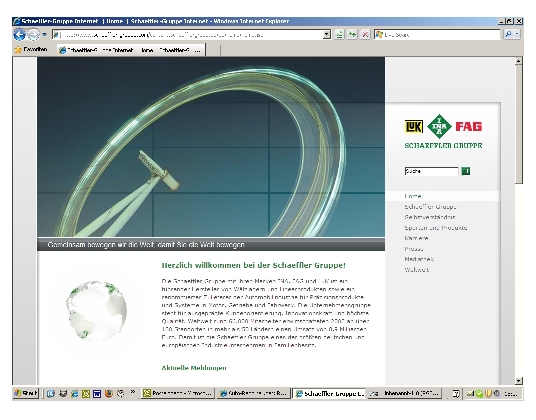This screenshot has width=536, height=420.
Task: Click the page scrollbar down arrow
Action: 519,381
